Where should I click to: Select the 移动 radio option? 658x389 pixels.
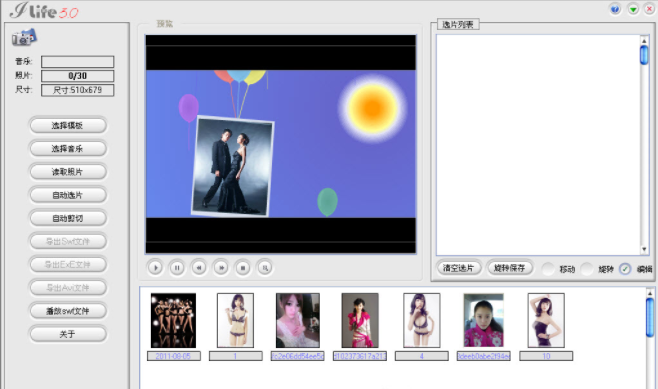[x=548, y=269]
